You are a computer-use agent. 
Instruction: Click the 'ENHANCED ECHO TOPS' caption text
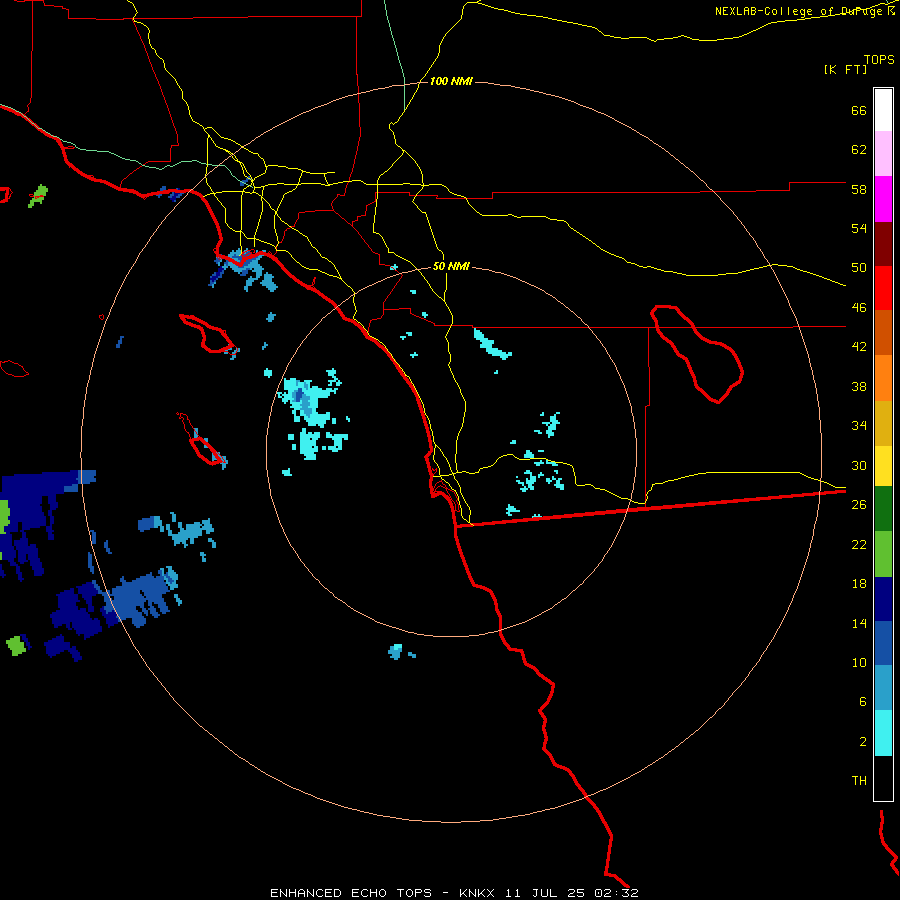[351, 893]
